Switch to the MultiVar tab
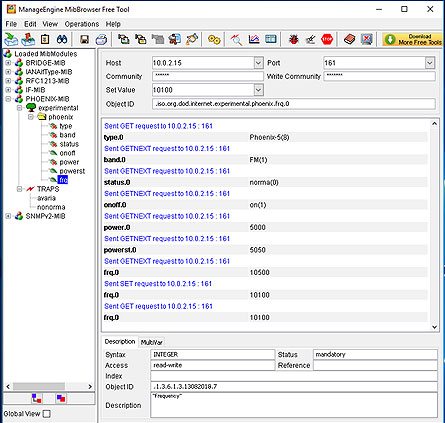 pyautogui.click(x=151, y=342)
